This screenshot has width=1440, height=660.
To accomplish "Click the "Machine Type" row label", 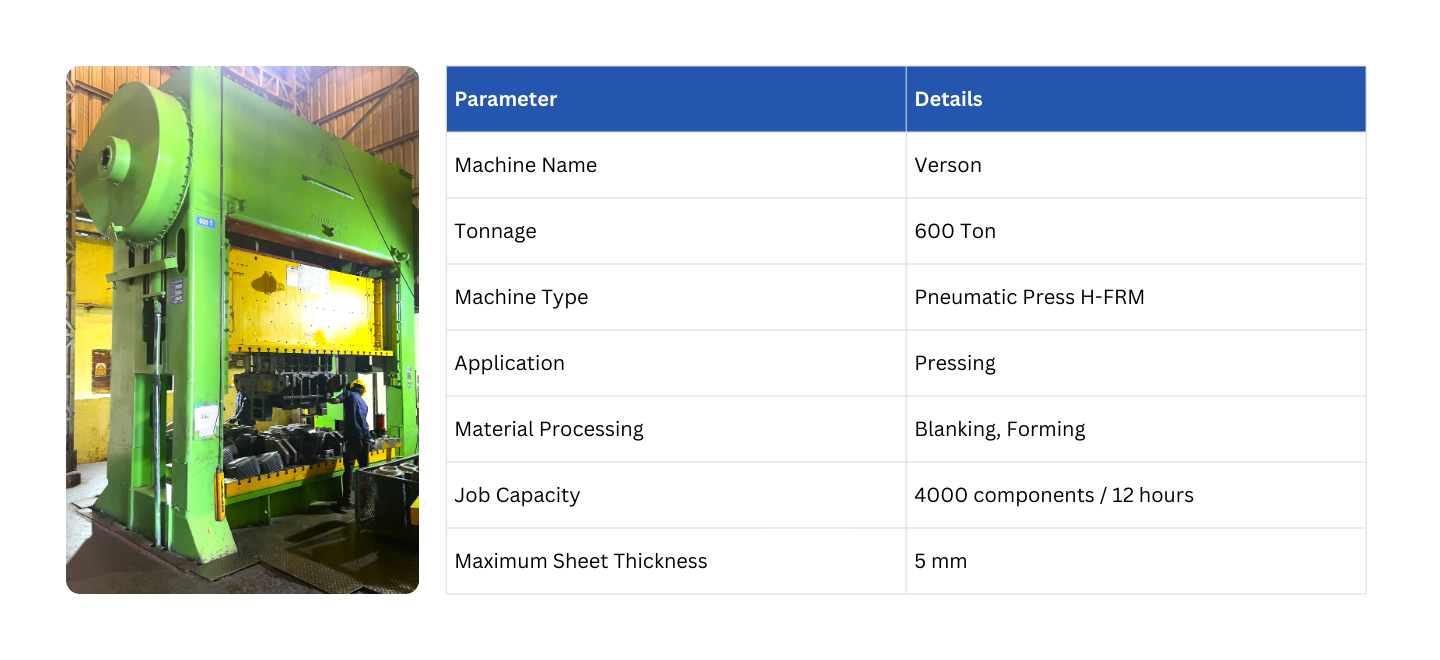I will coord(521,297).
